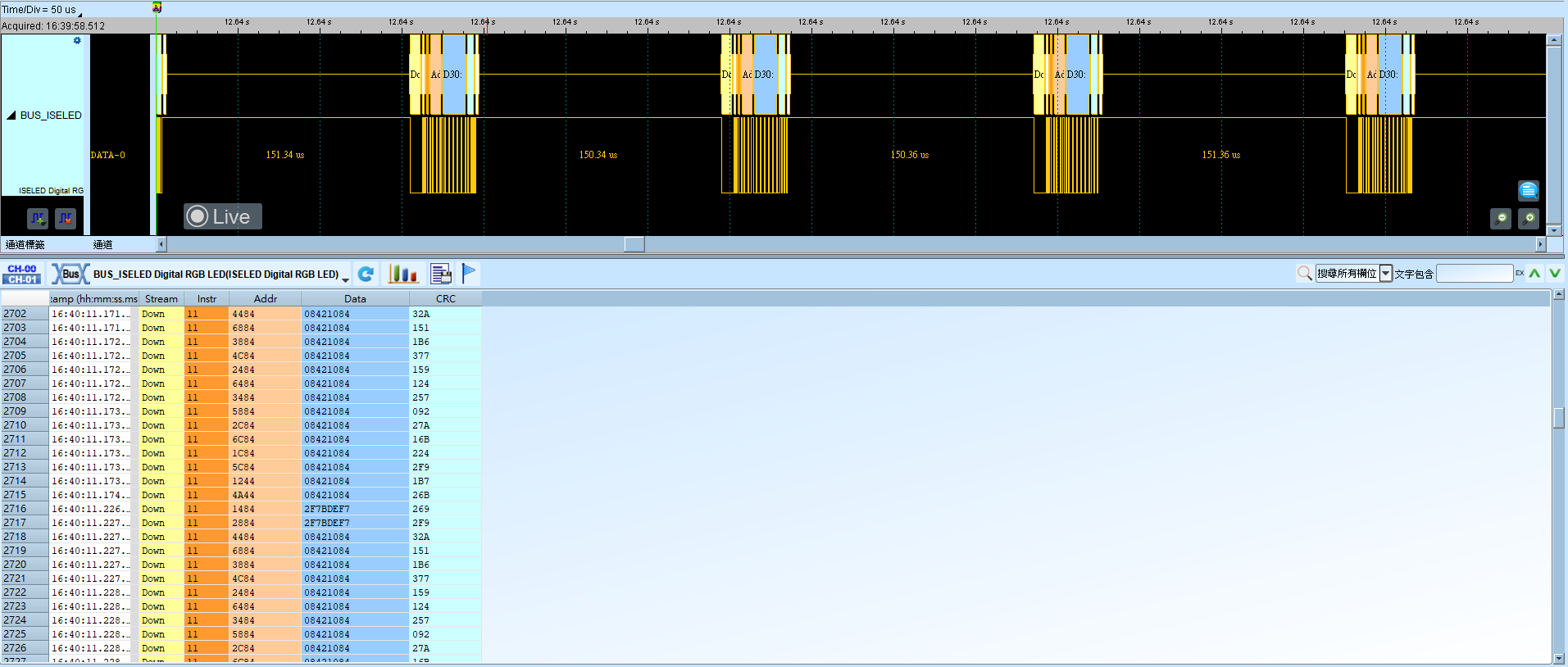1568x667 pixels.
Task: Save the decode report to file
Action: point(441,274)
